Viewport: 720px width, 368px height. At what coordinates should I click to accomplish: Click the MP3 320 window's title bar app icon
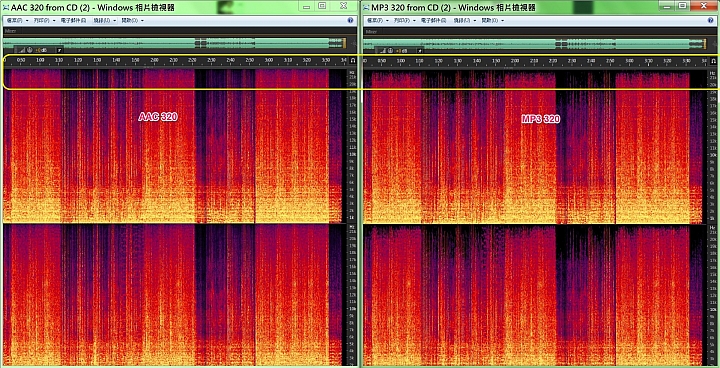(366, 6)
